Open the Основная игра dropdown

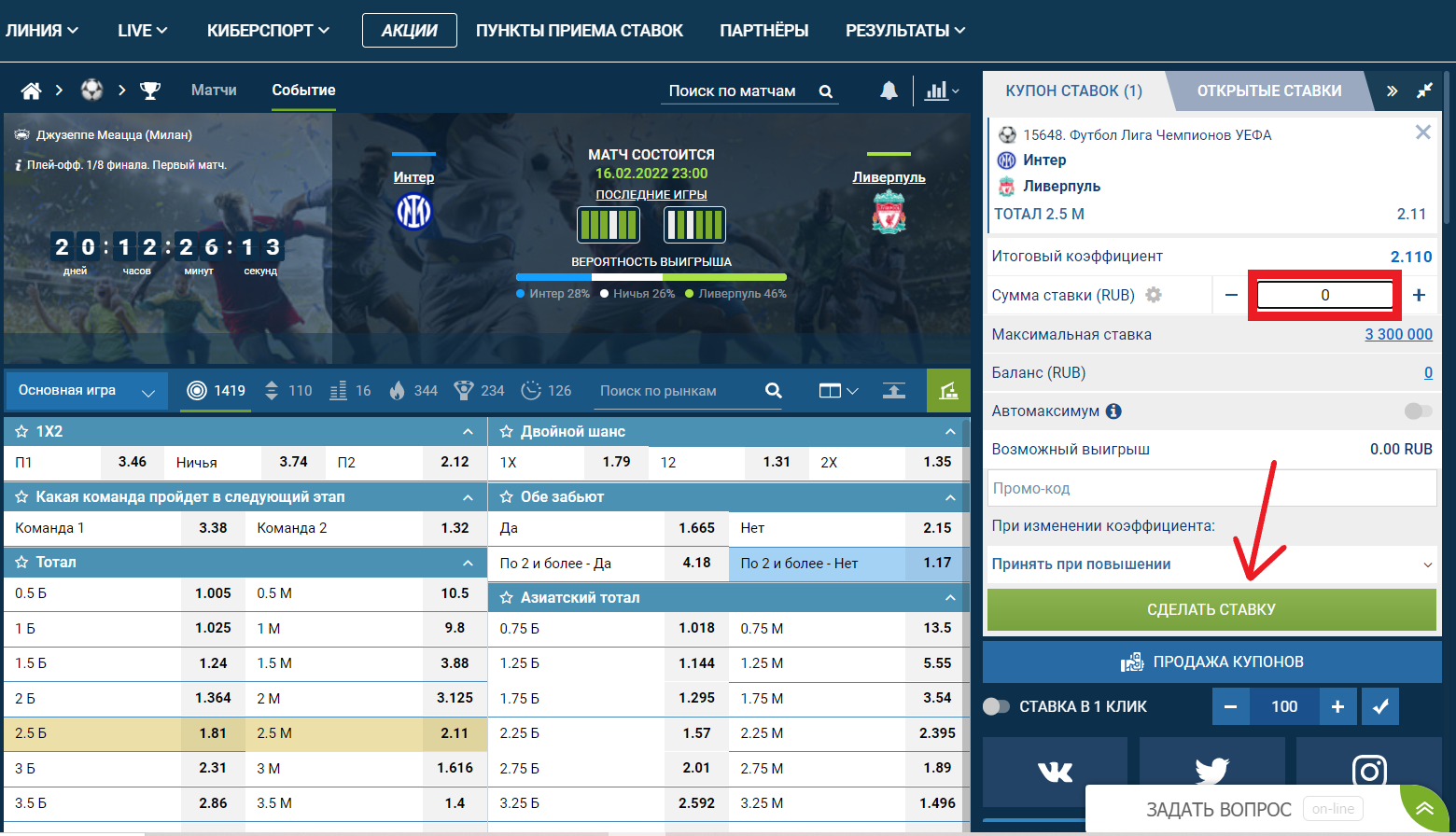point(87,391)
